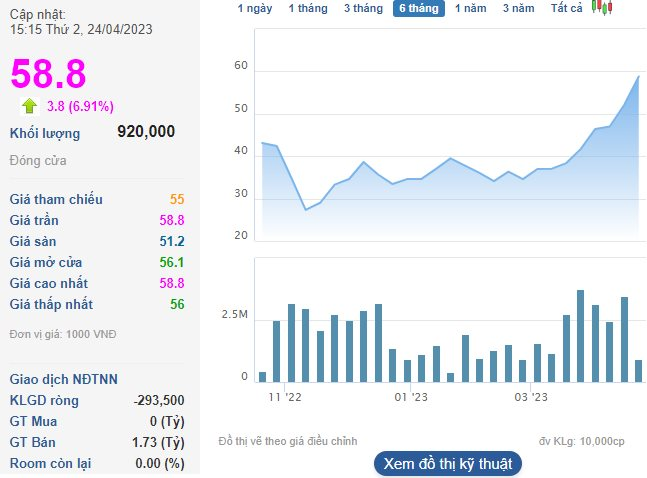Show the 1 năm chart period
This screenshot has width=647, height=478.
click(470, 8)
